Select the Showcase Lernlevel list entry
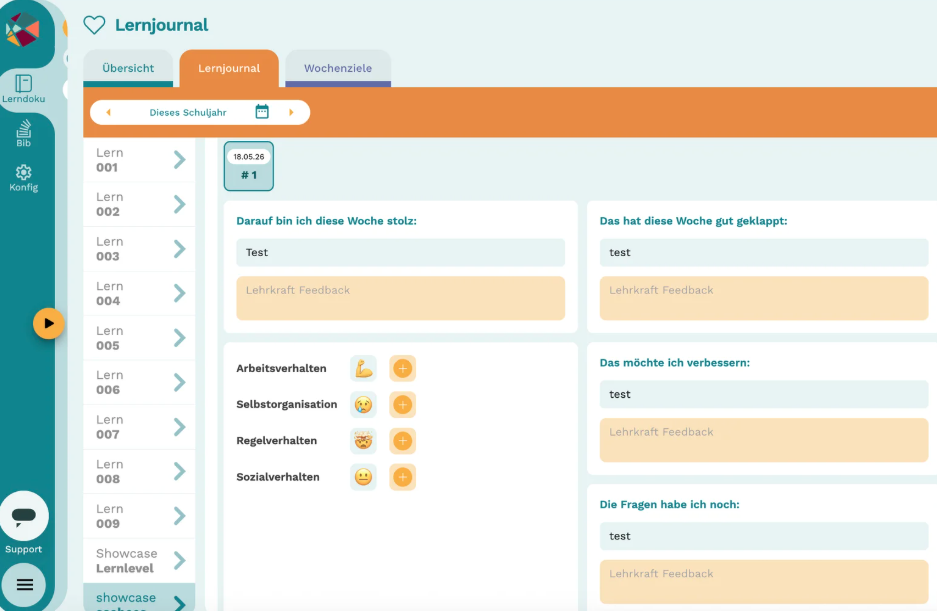This screenshot has width=937, height=611. tap(139, 561)
